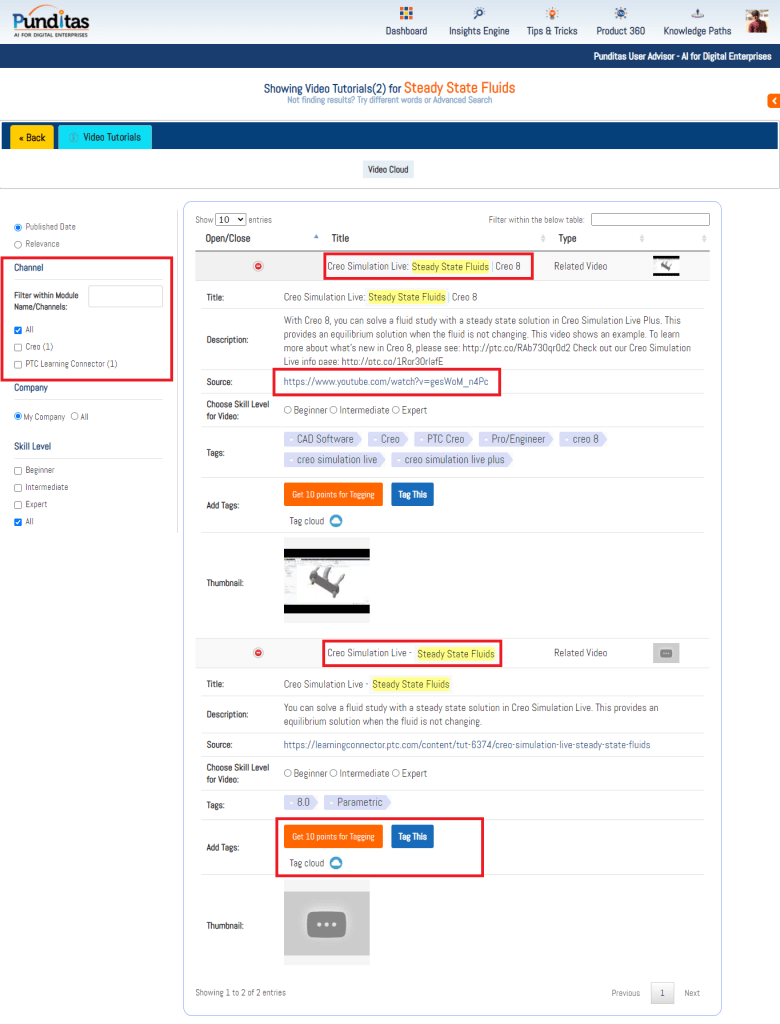Expand the orange side panel arrow
Viewport: 780px width, 1024px height.
click(773, 101)
